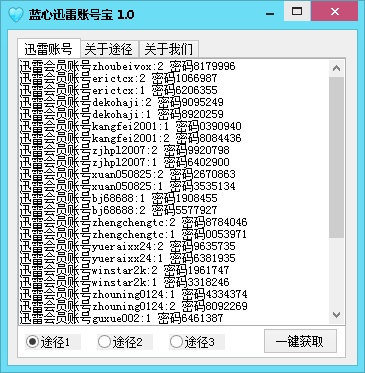Click the row with winstar2k:2

tap(124, 270)
